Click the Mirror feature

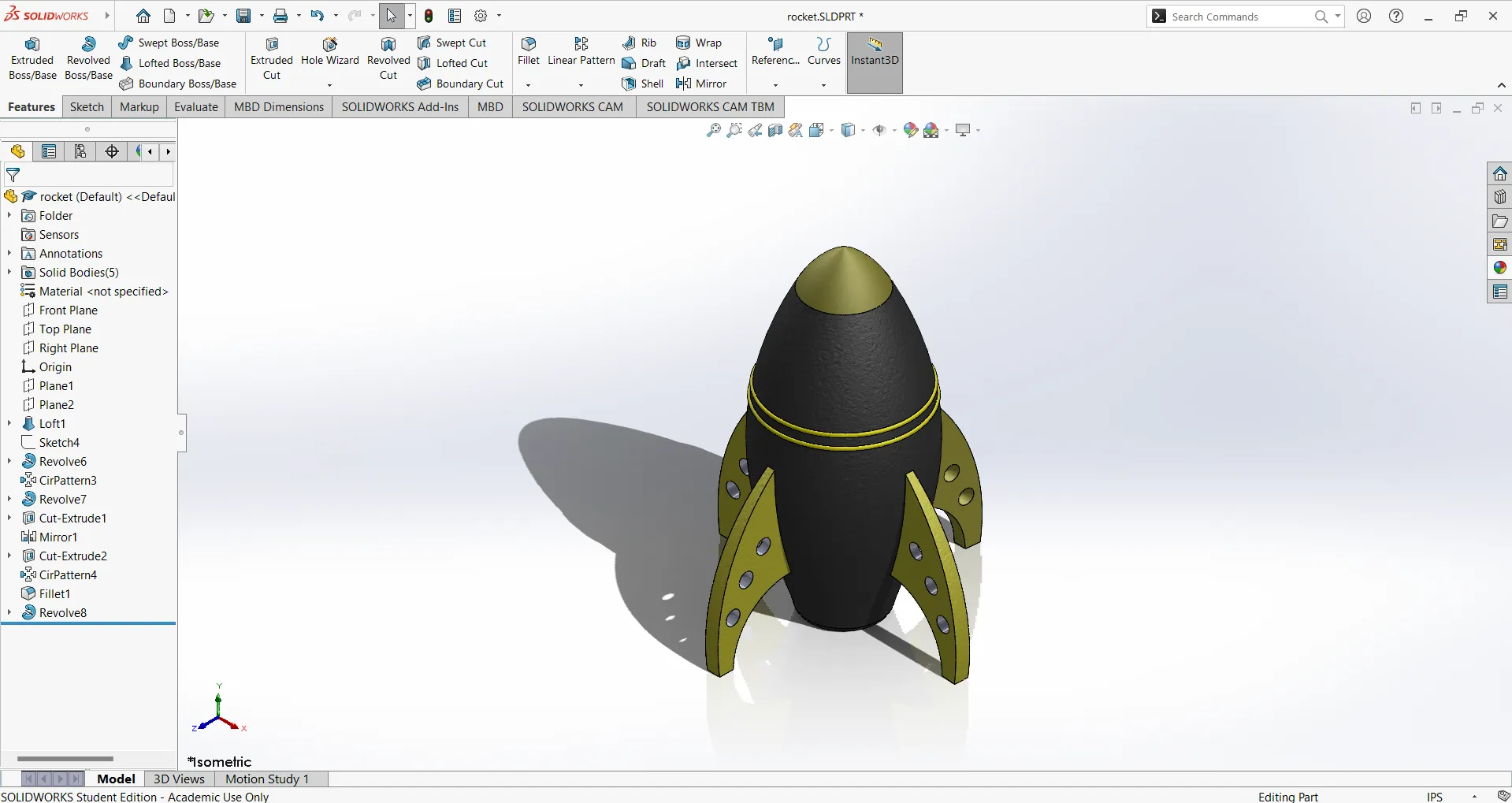pos(701,84)
